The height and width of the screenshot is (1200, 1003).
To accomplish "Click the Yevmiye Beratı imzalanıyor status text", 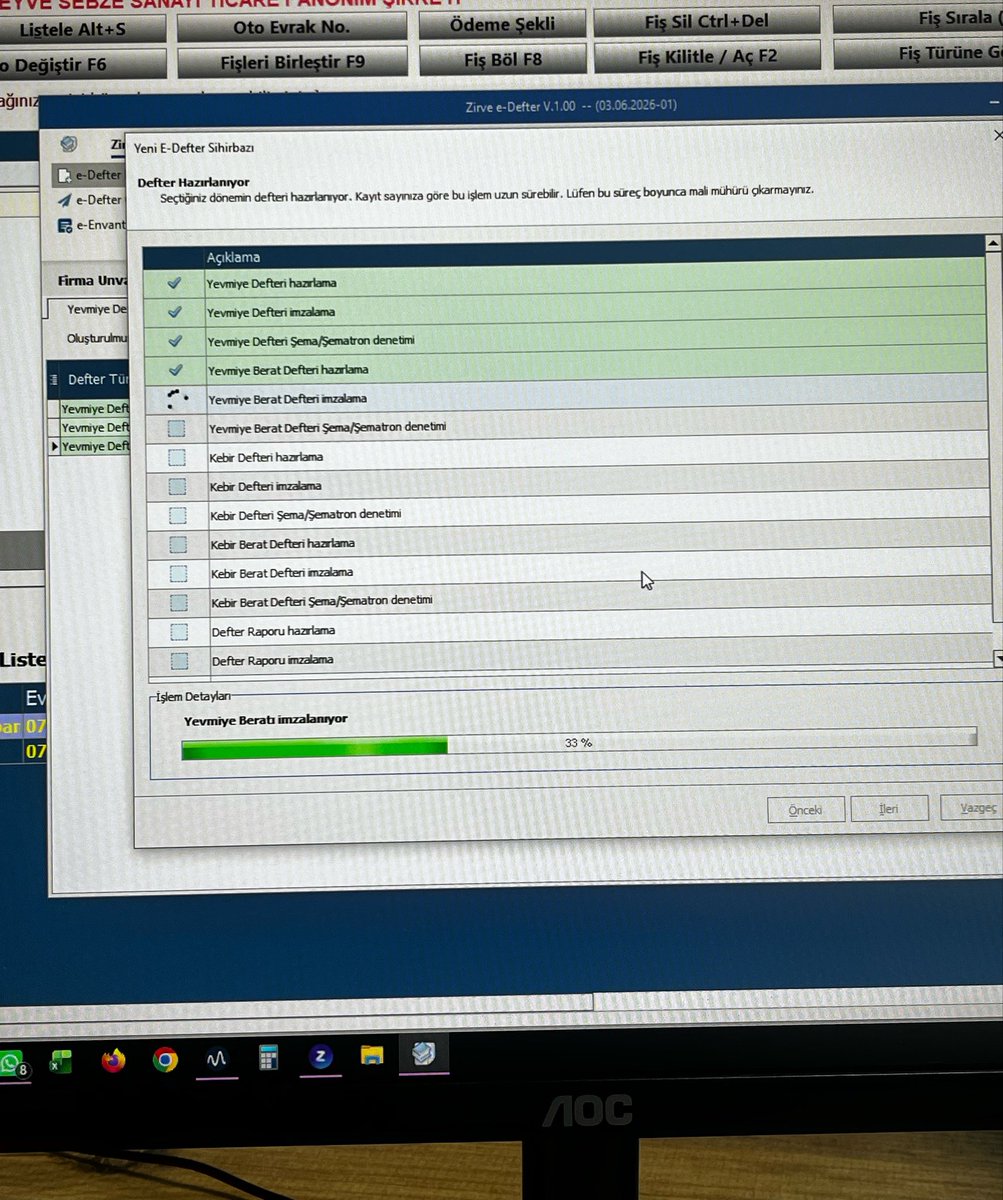I will point(266,719).
